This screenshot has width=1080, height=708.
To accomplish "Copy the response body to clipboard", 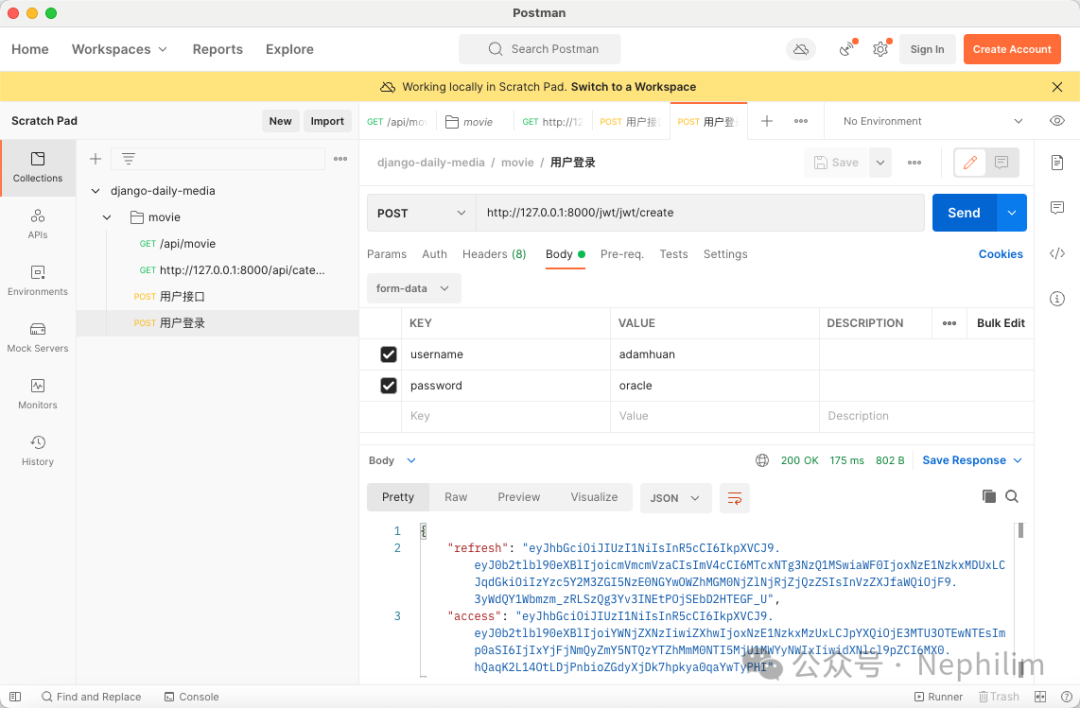I will pos(988,497).
